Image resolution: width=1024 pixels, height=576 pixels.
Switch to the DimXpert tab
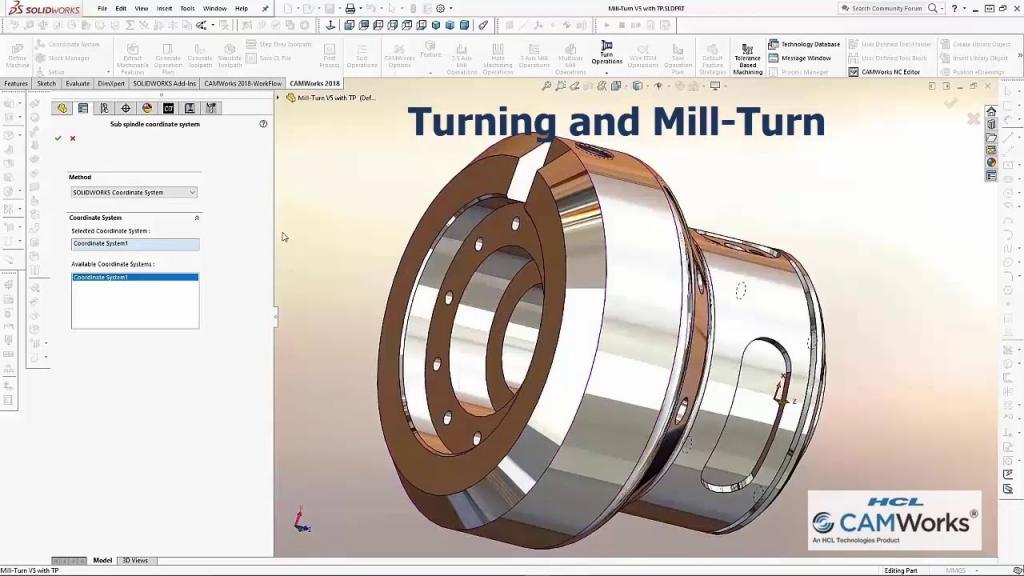111,84
